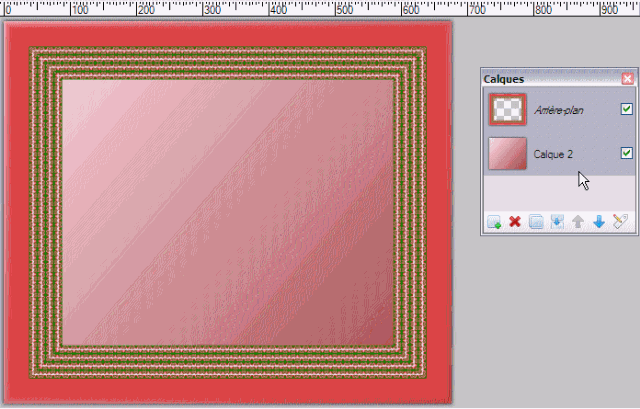Viewport: 640px width, 409px height.
Task: Click the Calque 2 layer thumbnail
Action: click(x=507, y=154)
